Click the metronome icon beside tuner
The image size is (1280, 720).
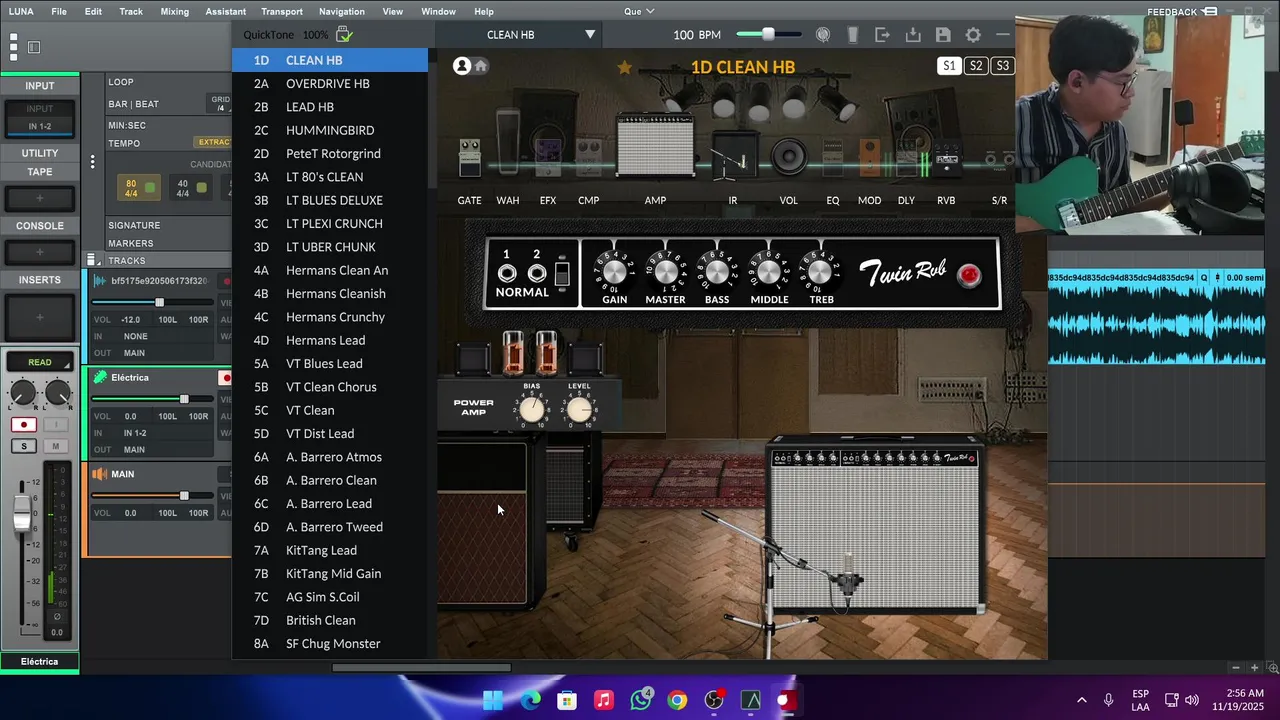pos(853,35)
